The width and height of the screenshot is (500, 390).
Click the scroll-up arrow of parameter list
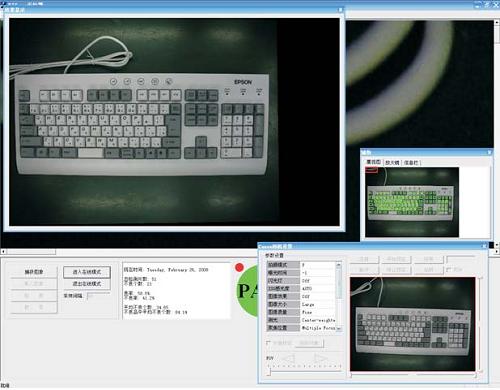[339, 265]
